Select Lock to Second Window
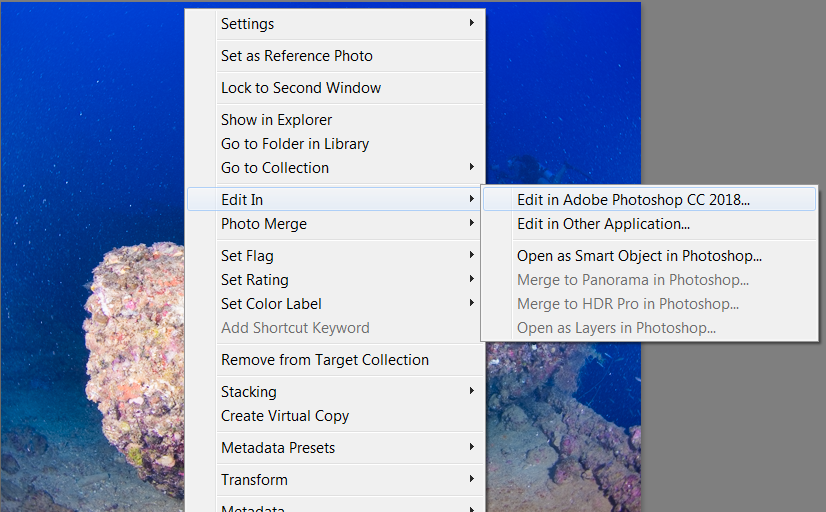Screen dimensions: 826x512 point(335,88)
